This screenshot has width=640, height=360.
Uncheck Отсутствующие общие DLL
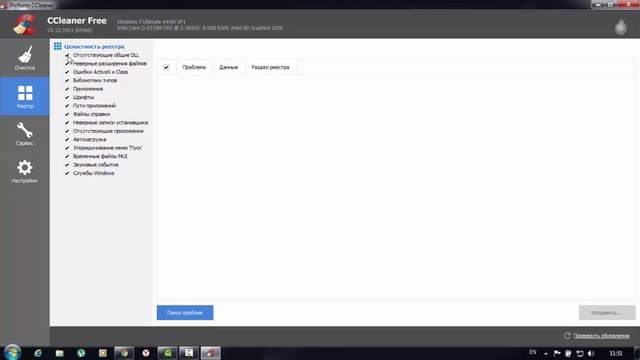coord(67,55)
